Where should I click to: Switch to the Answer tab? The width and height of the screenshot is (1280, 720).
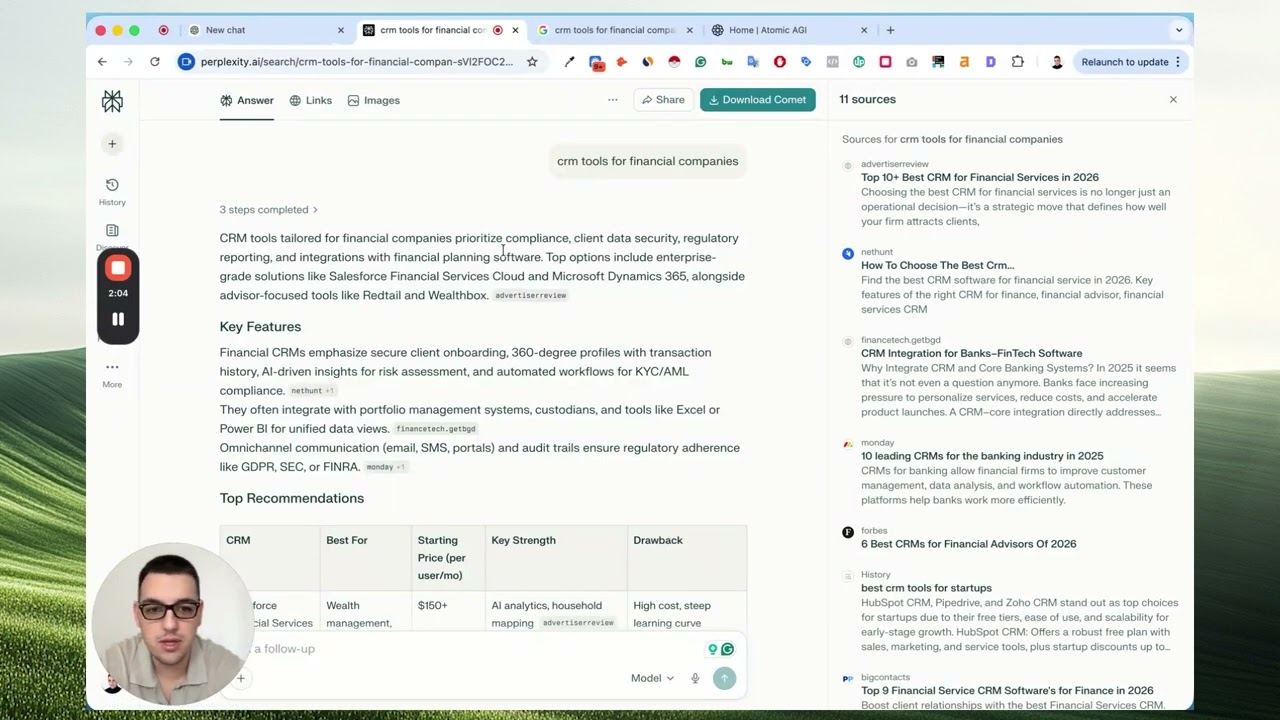(247, 100)
